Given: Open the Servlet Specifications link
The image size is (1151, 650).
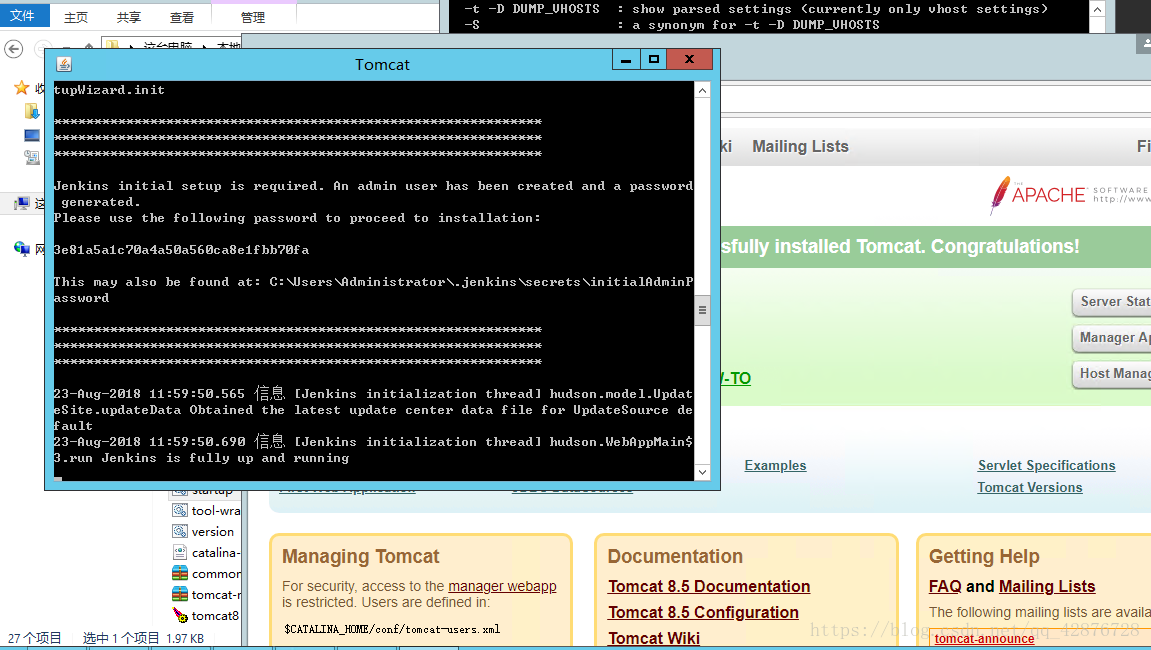Looking at the screenshot, I should (1046, 466).
